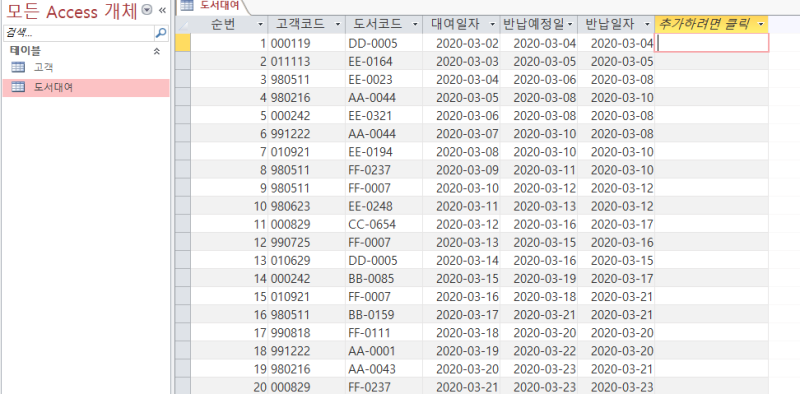
Task: Click the select-all corner box of datasheet
Action: (183, 24)
